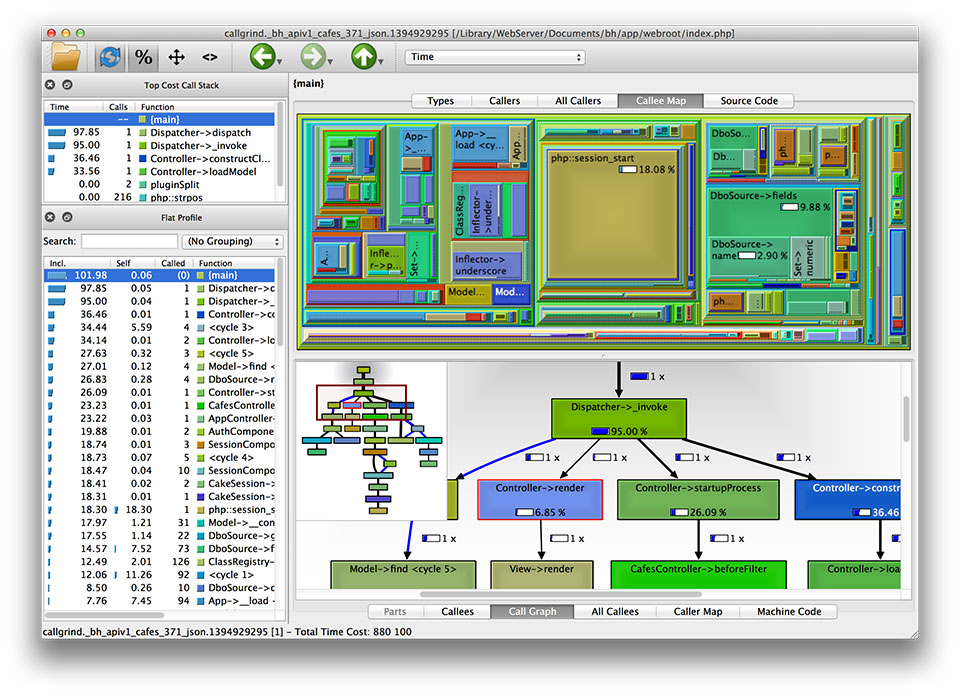Click the flat profile horizontal scrollbar
The height and width of the screenshot is (696, 960).
coord(105,615)
